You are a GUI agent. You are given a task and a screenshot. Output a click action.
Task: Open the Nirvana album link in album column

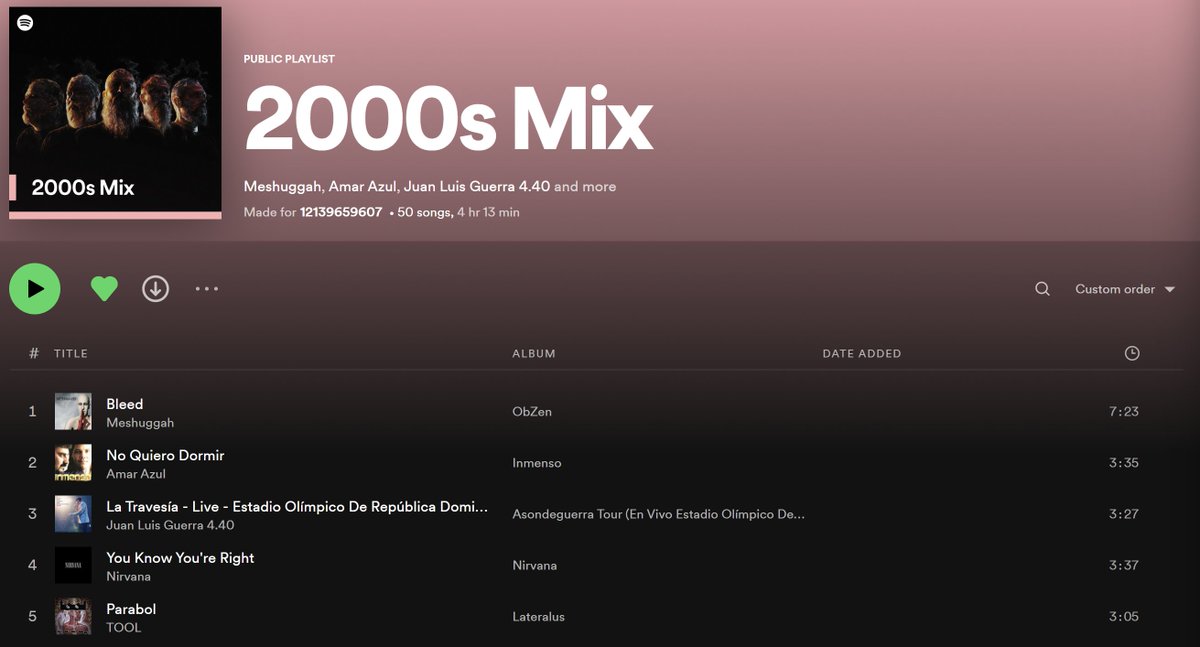[535, 565]
